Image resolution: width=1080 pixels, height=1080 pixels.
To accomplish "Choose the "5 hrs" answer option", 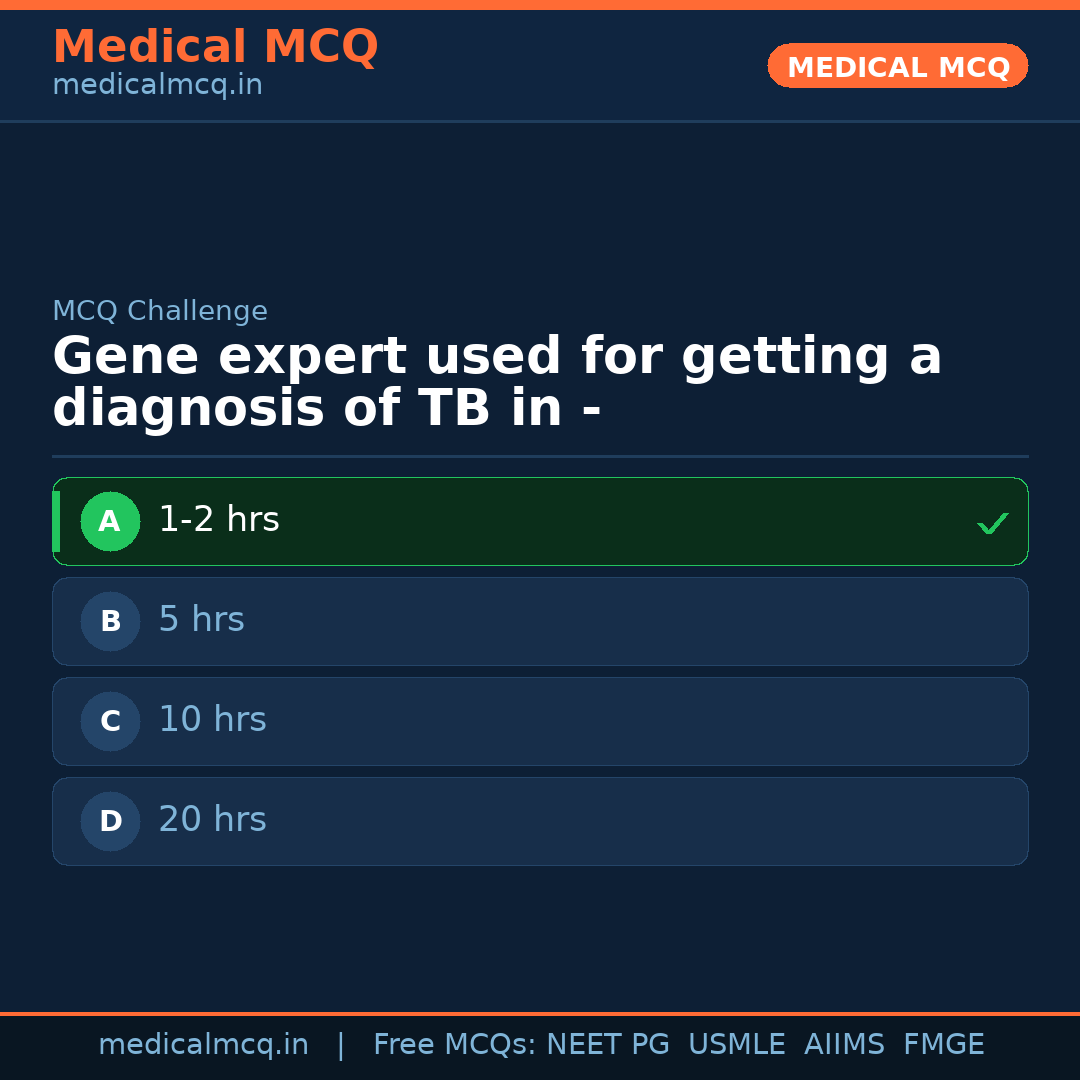I will (201, 620).
